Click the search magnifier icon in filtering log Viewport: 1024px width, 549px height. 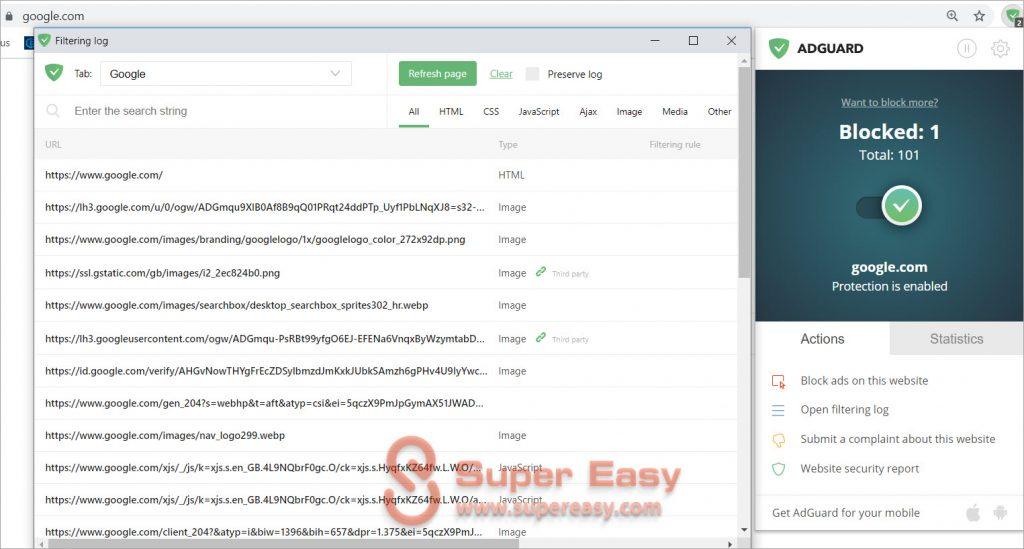click(53, 111)
